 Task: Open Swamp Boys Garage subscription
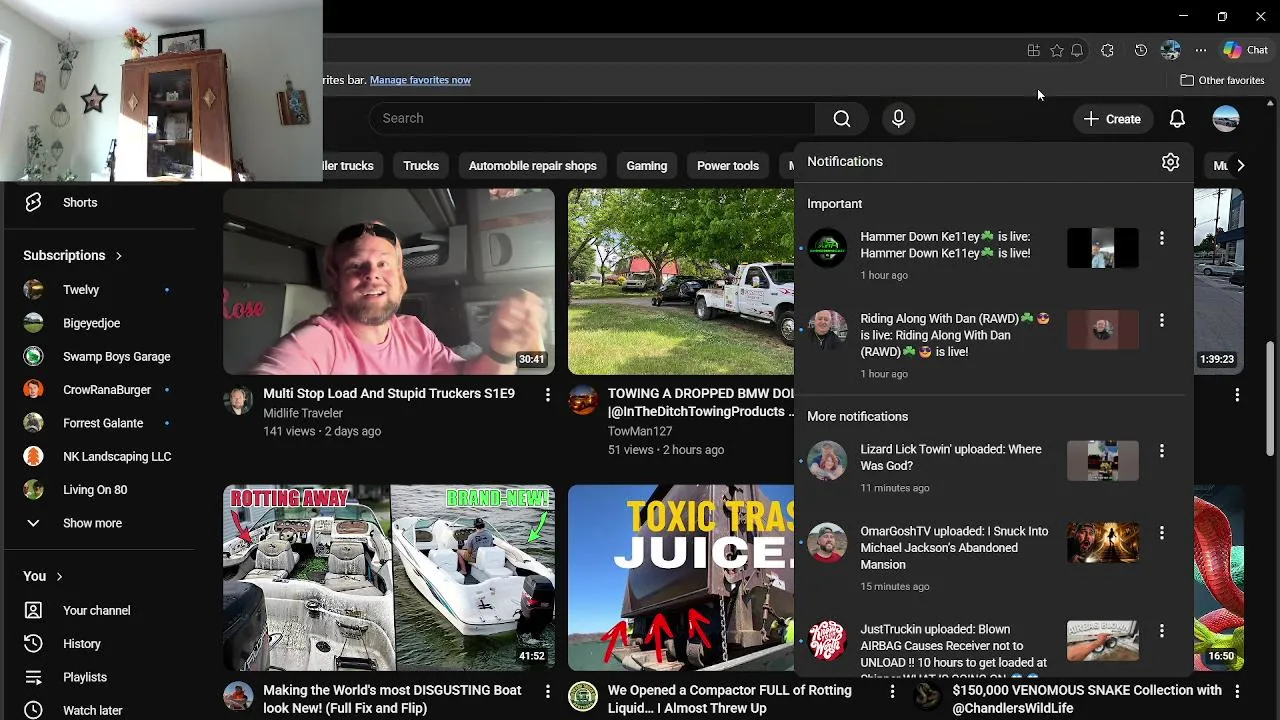(116, 356)
